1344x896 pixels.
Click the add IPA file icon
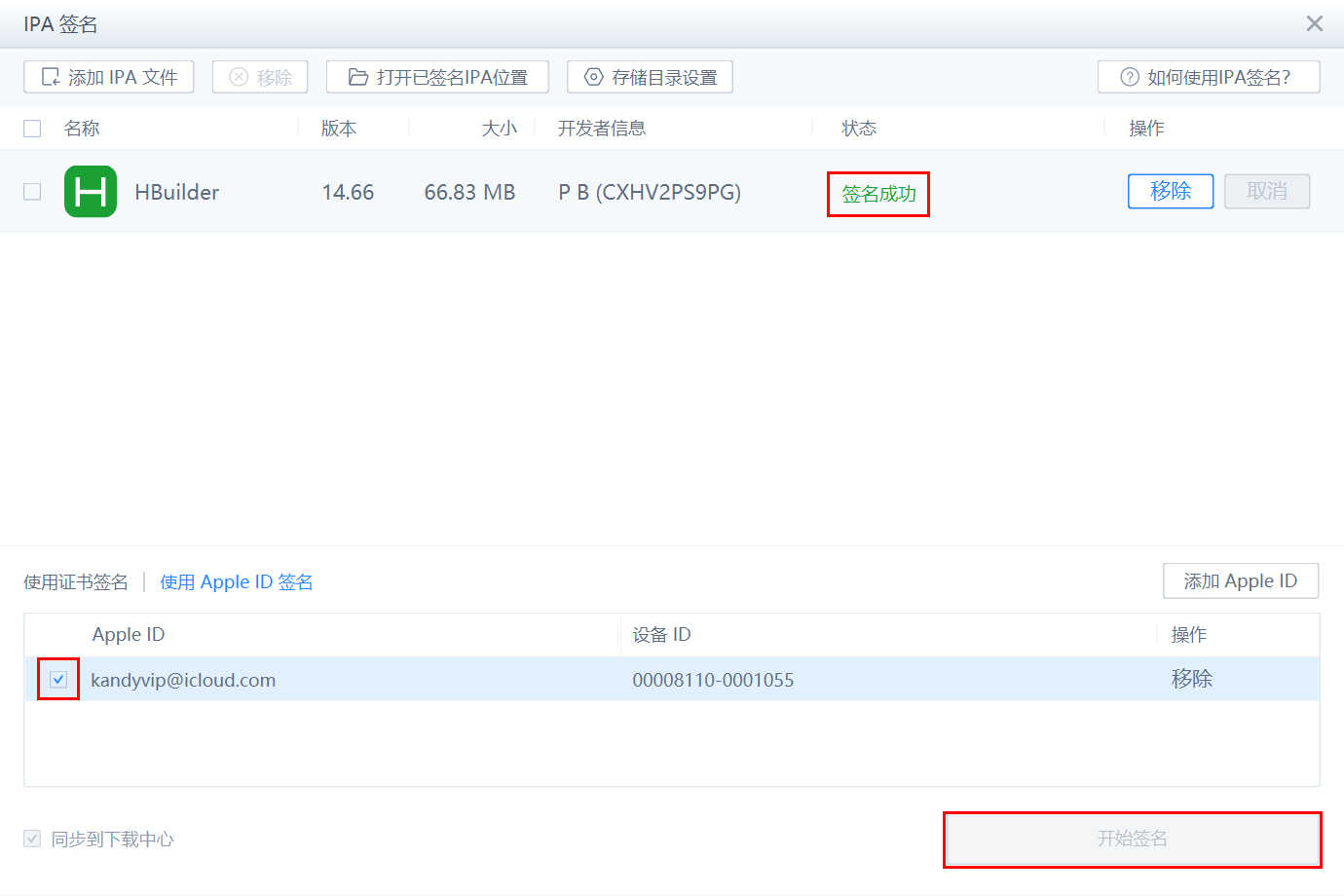pyautogui.click(x=51, y=77)
